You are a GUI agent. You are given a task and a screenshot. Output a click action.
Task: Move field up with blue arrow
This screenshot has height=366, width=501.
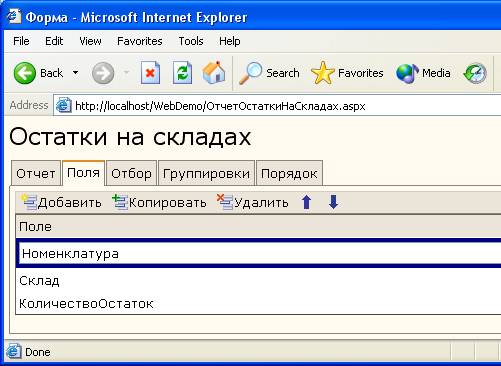306,202
